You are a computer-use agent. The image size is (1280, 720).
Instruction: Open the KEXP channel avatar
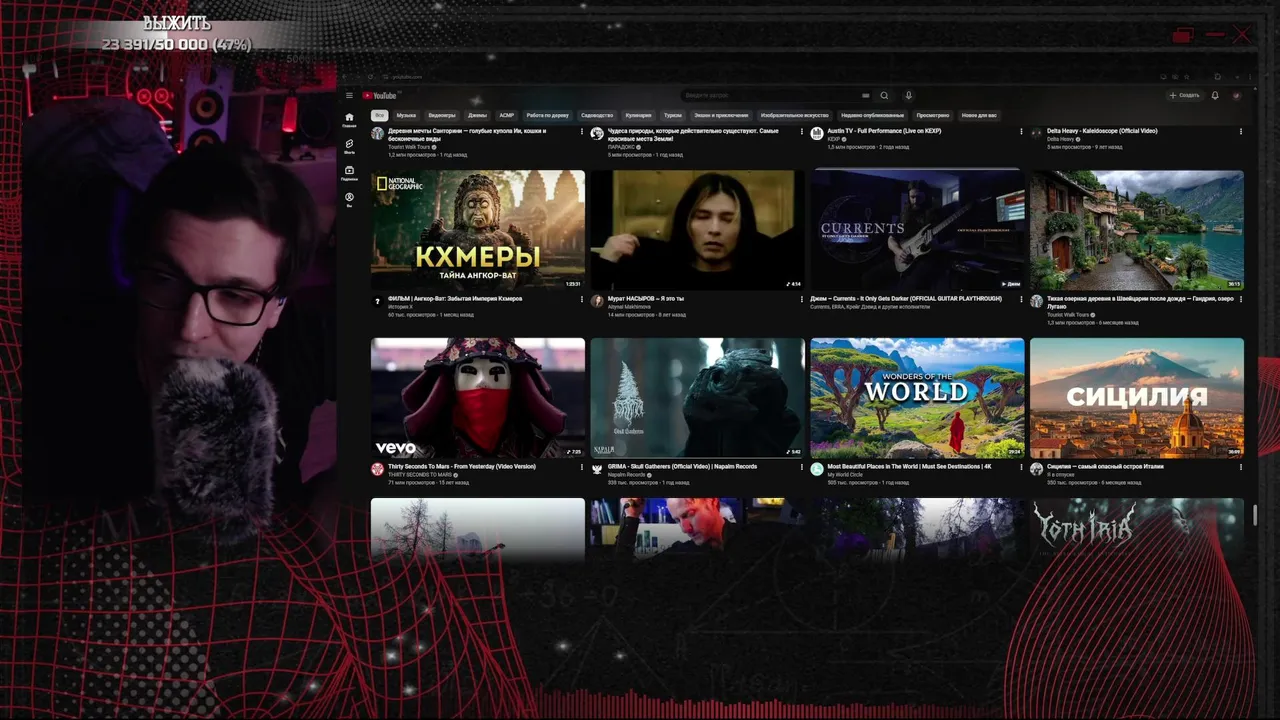click(x=817, y=133)
